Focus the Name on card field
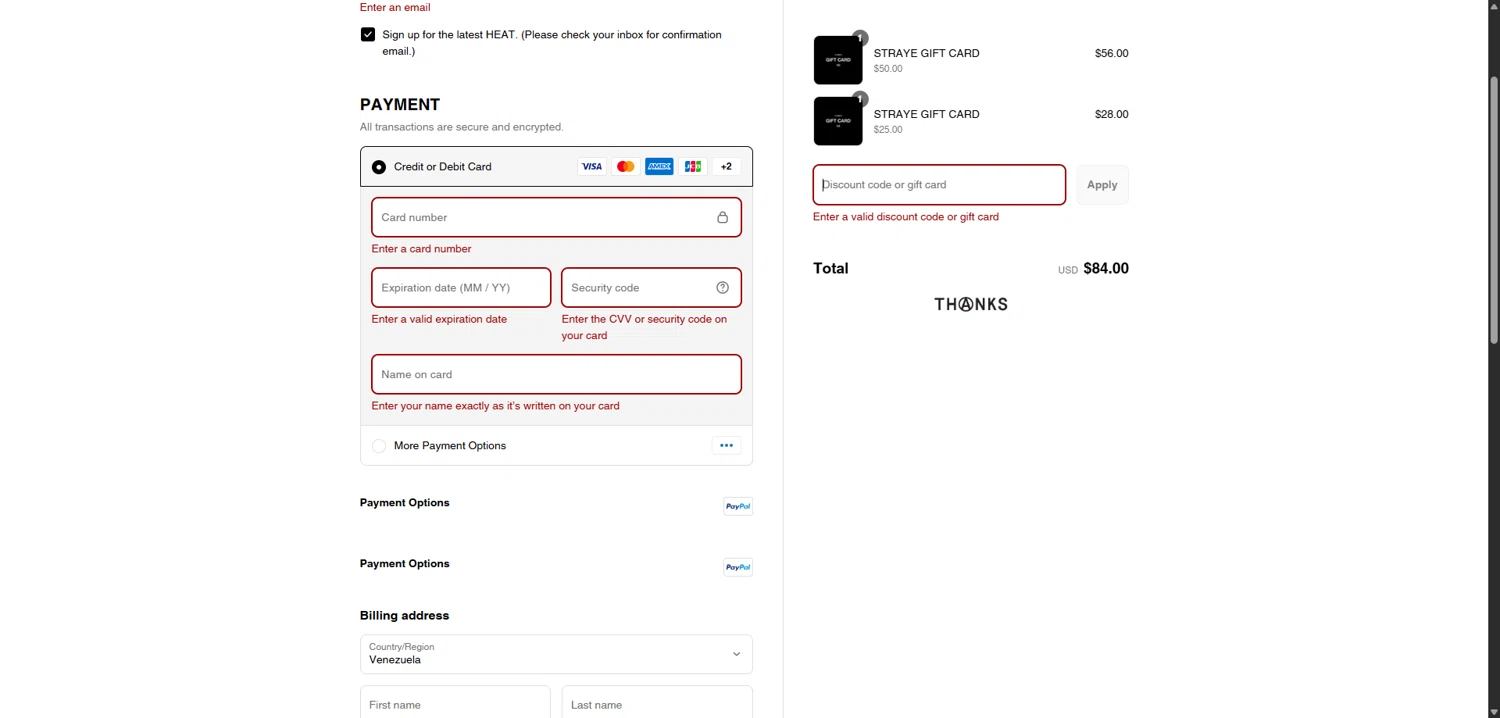The image size is (1500, 718). point(556,374)
